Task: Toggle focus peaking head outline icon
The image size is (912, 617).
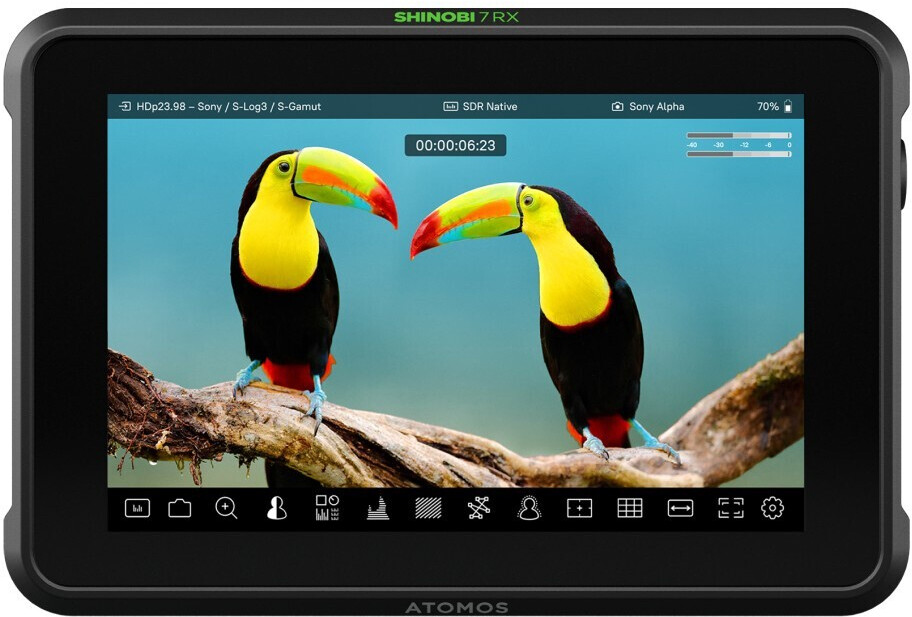Action: [x=529, y=508]
